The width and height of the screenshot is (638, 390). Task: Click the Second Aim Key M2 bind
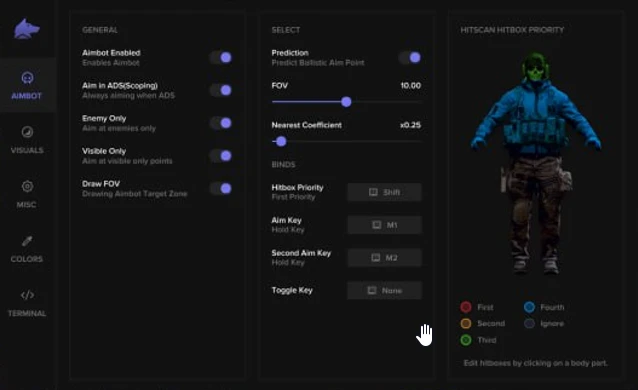coord(385,258)
